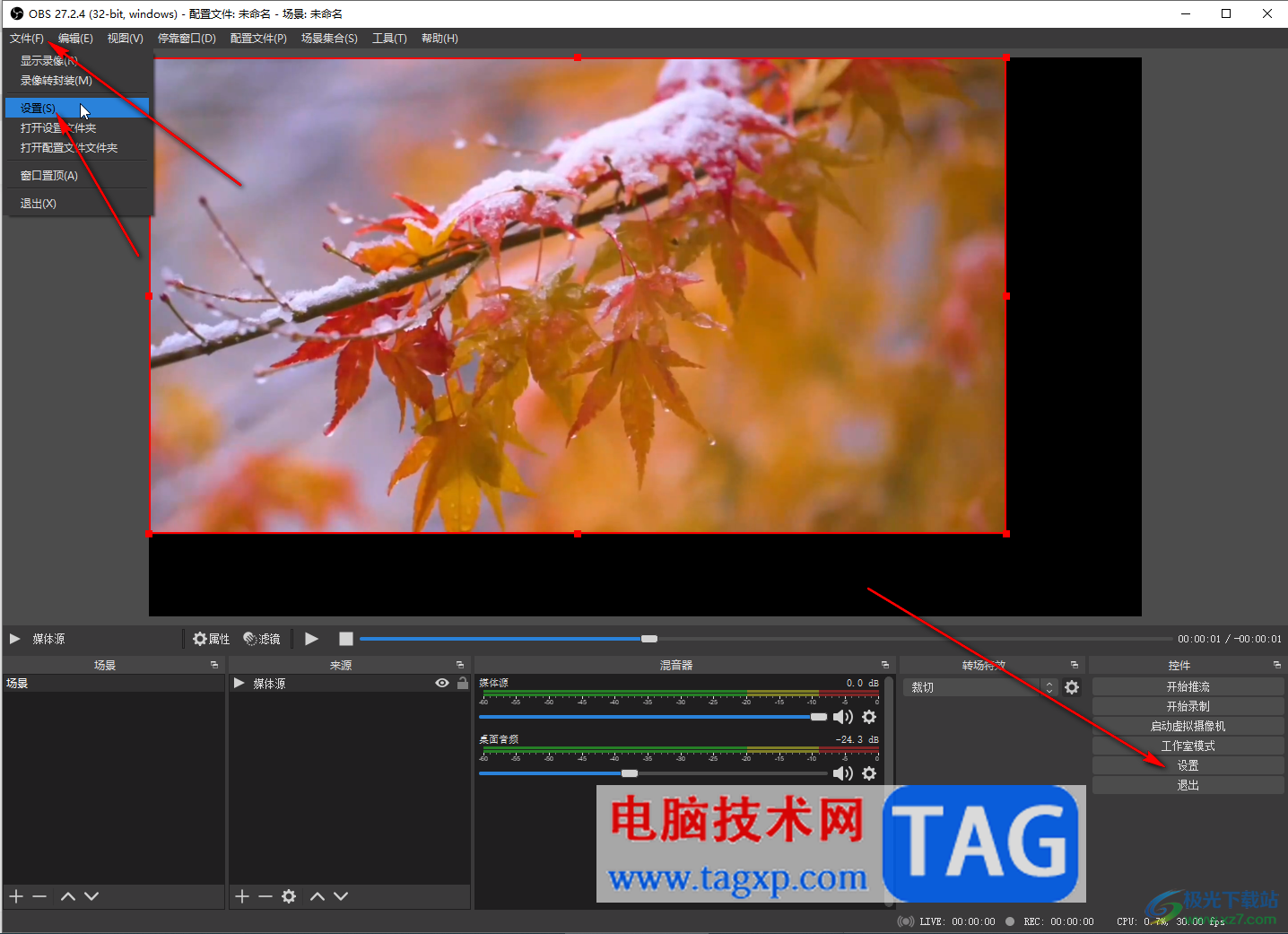Pop out the 混音器 dock panel
Screen dimensions: 1288x934
[885, 665]
